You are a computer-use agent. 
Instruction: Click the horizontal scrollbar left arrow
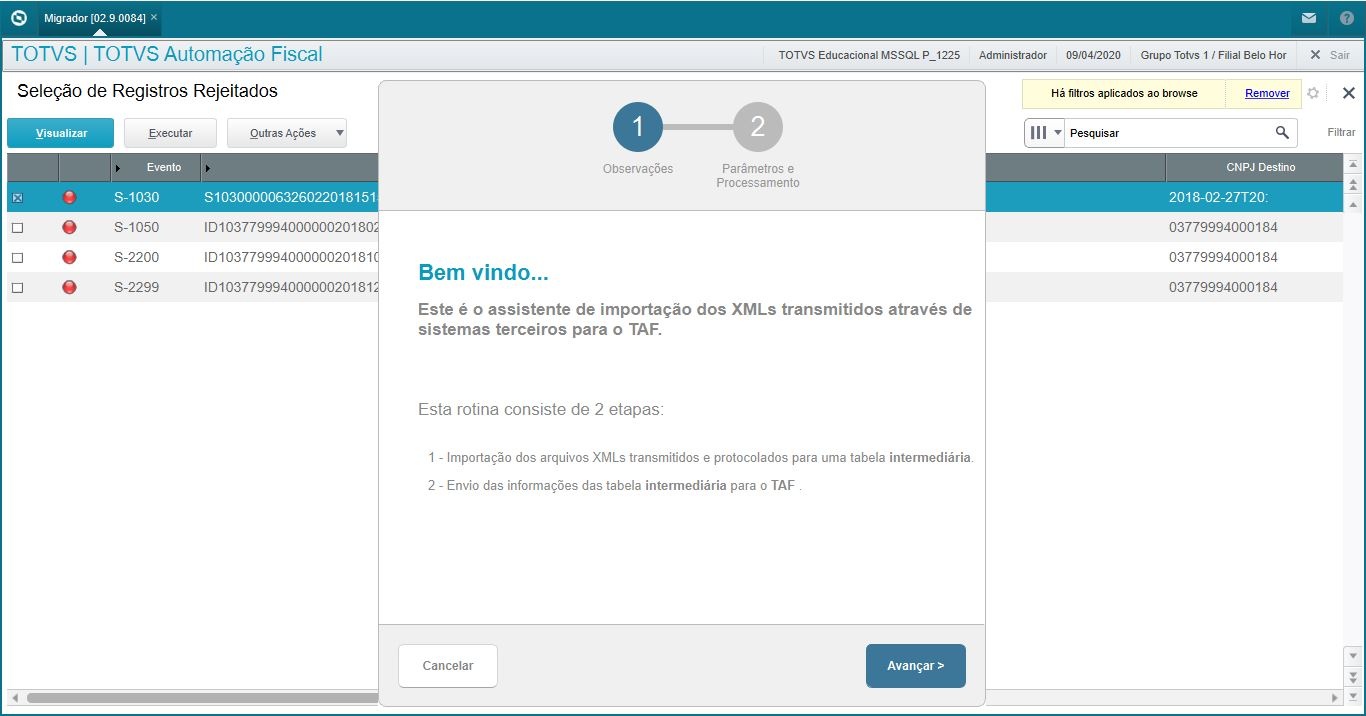15,697
